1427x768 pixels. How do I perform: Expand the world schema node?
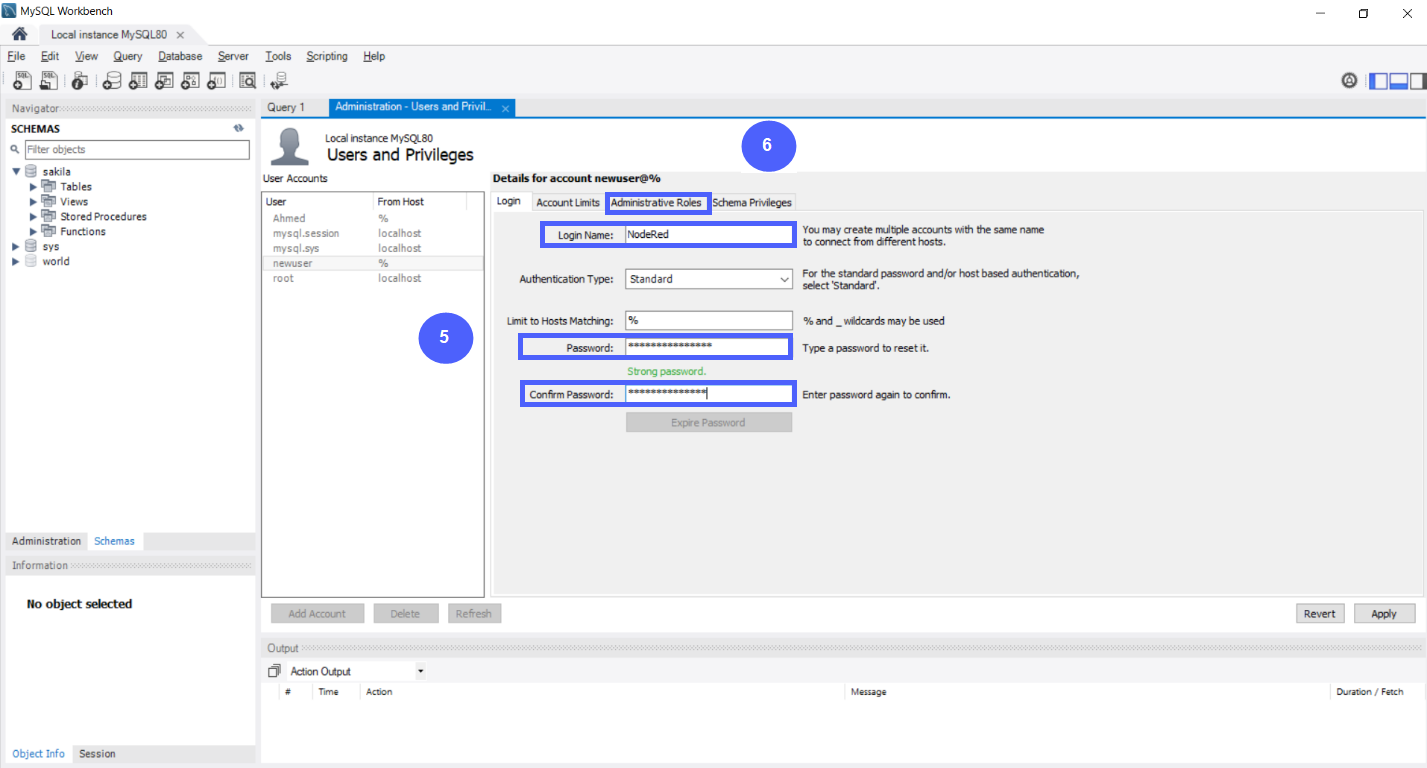16,262
